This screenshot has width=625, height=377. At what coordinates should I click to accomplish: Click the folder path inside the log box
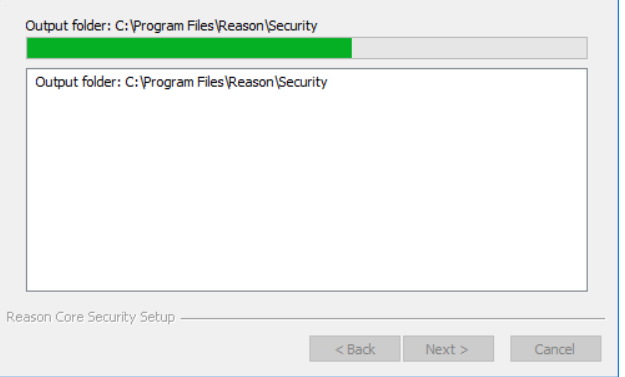(226, 82)
